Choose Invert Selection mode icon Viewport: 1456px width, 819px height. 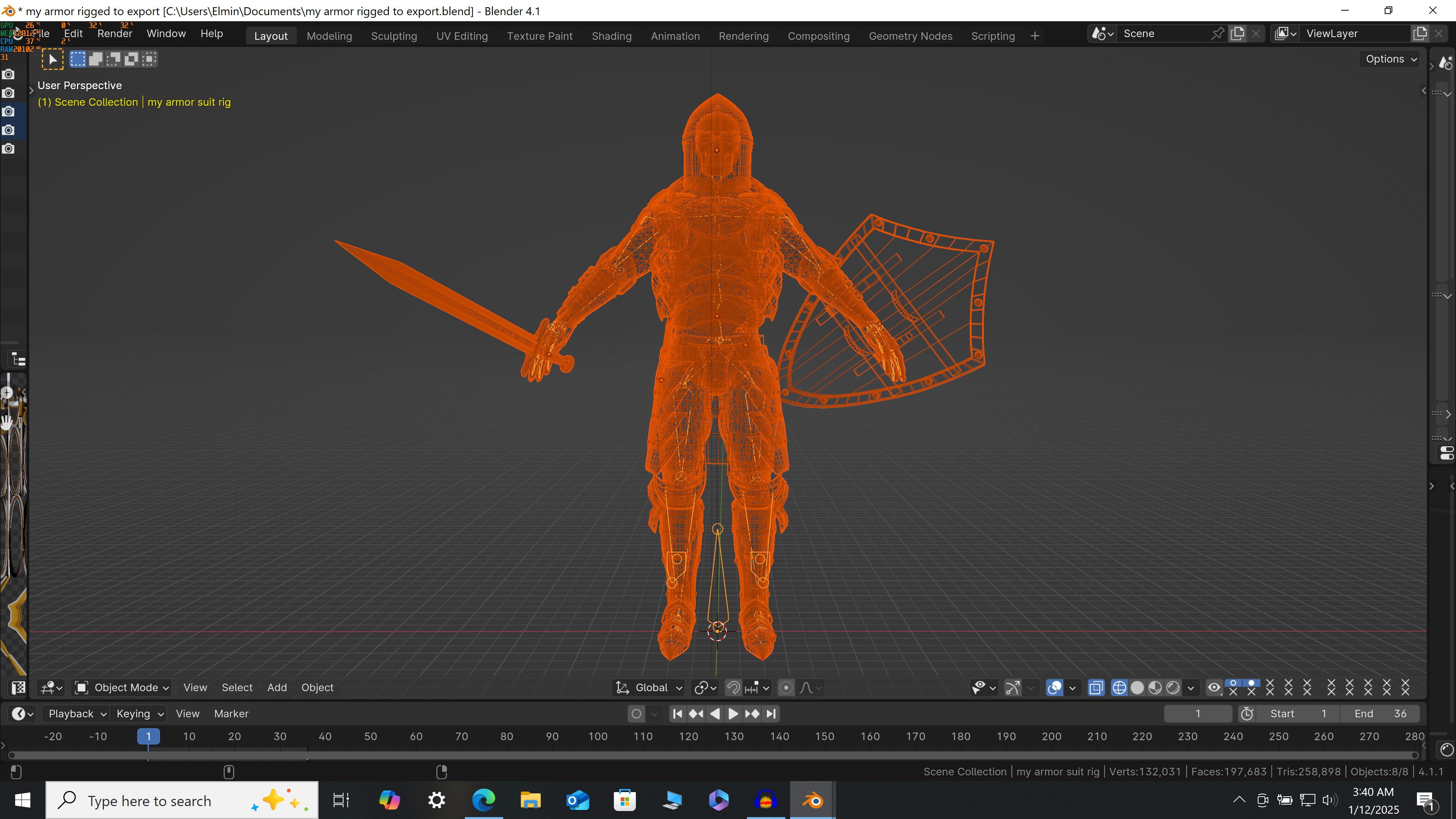(x=131, y=59)
